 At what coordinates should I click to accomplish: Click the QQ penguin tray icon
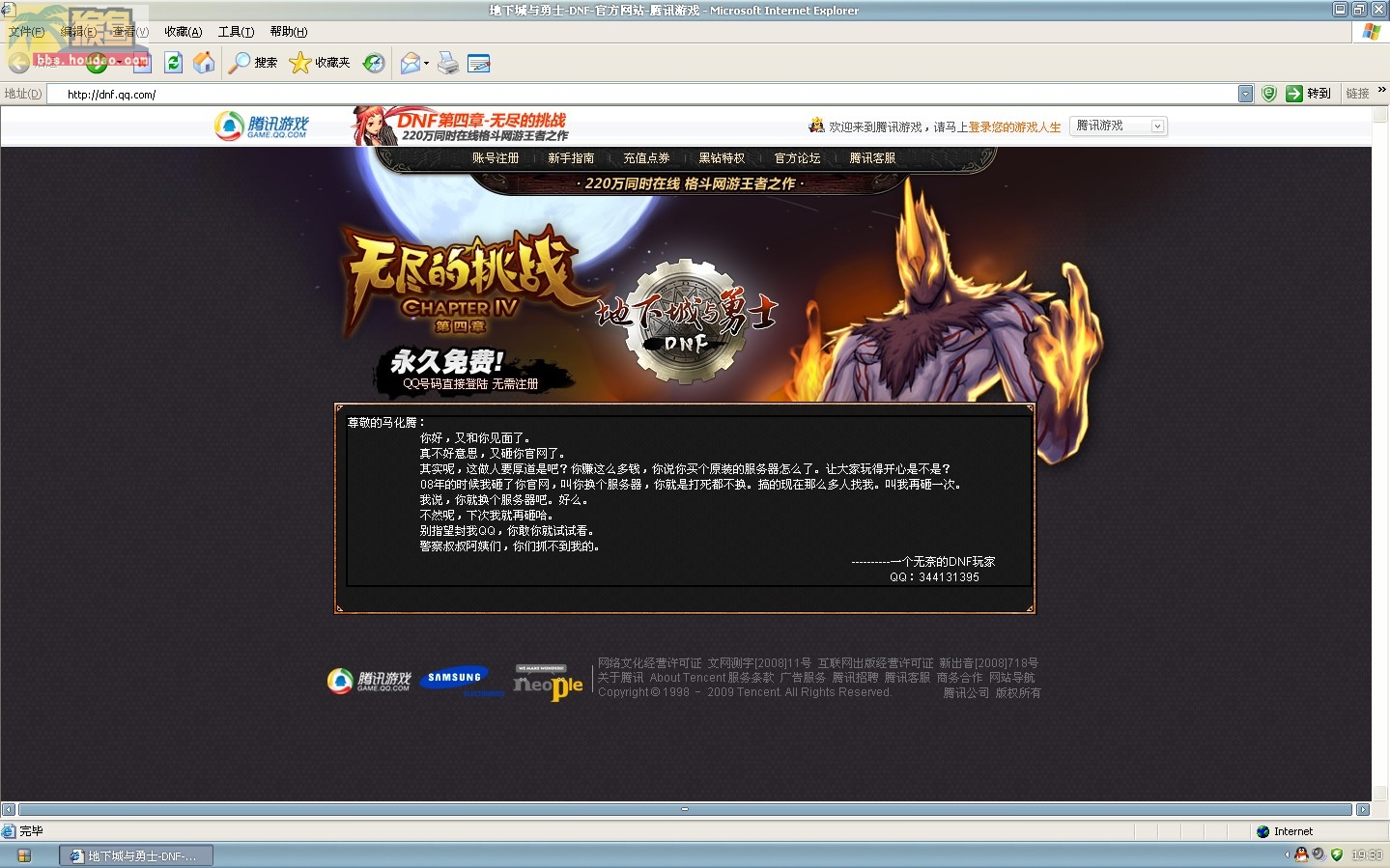[1301, 854]
